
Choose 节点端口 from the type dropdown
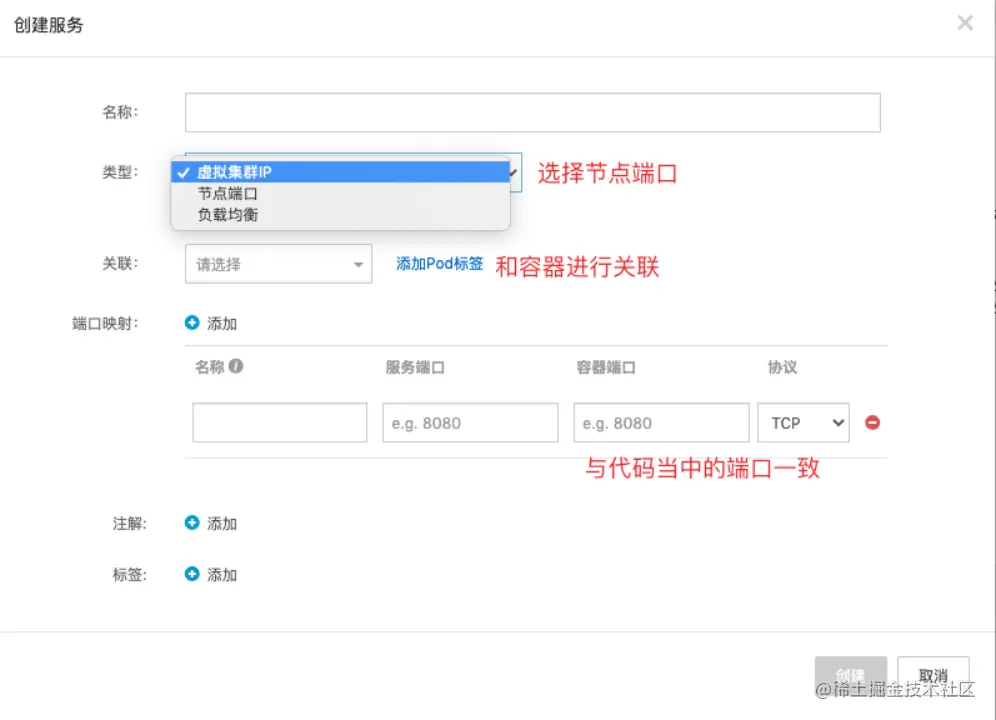coord(228,194)
